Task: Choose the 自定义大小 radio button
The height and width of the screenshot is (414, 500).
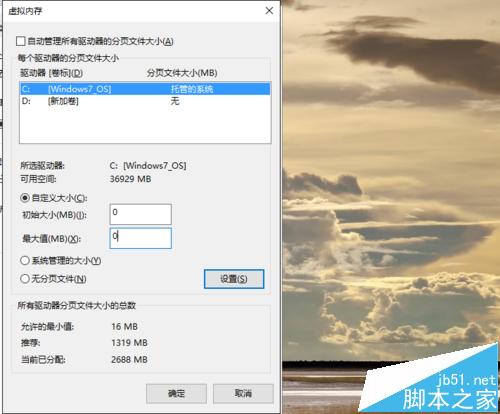Action: [25, 198]
